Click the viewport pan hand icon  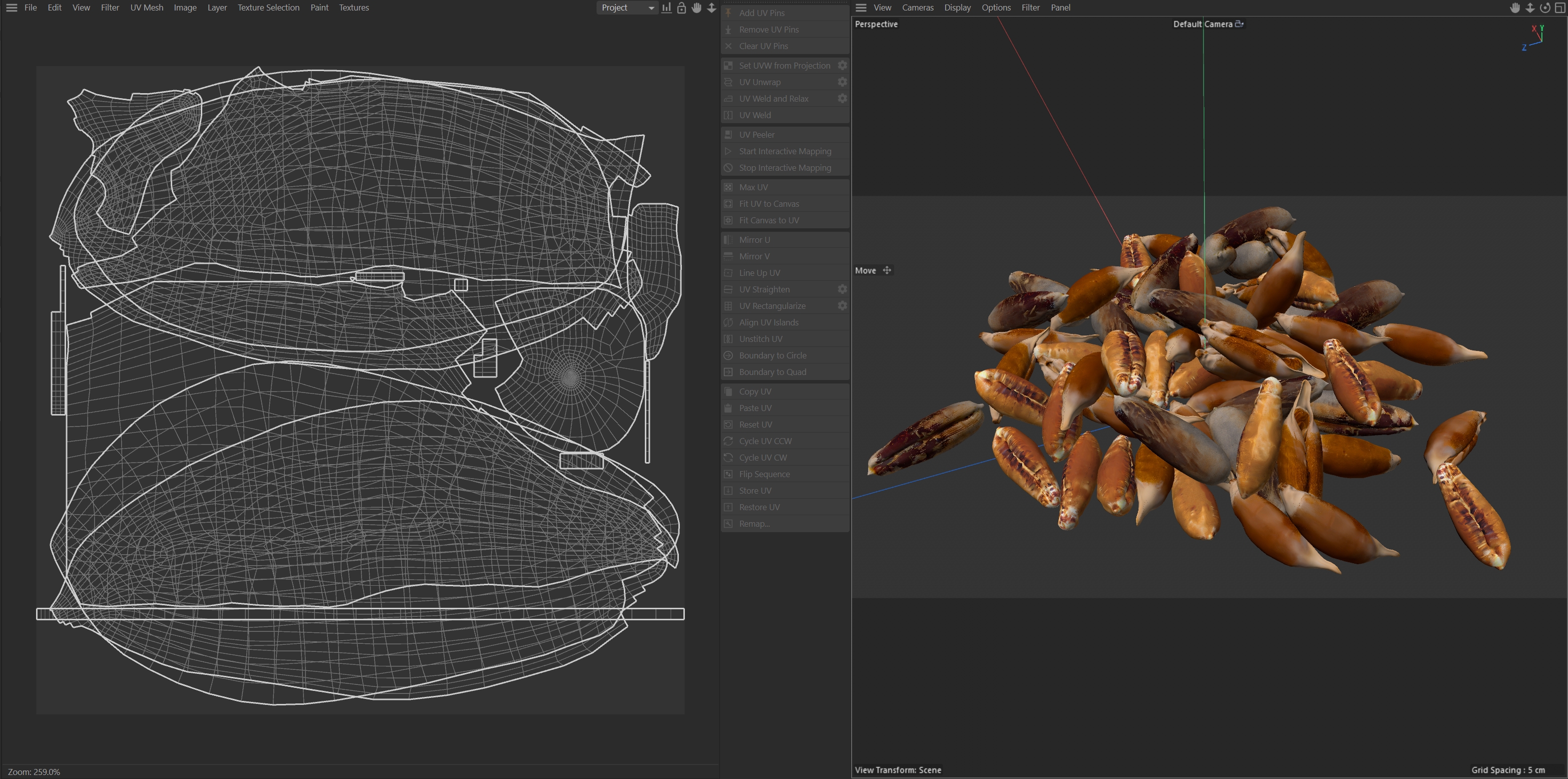click(x=1515, y=8)
